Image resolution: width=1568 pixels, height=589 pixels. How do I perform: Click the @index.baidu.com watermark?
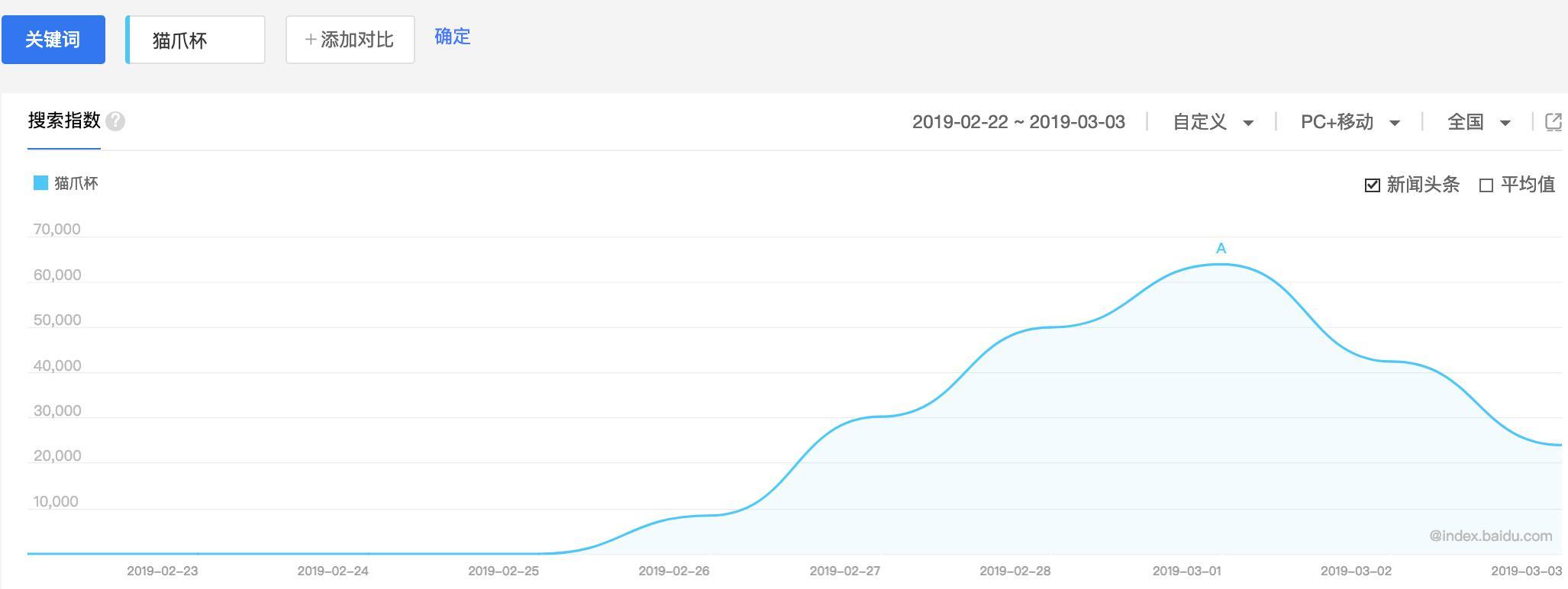click(x=1490, y=536)
